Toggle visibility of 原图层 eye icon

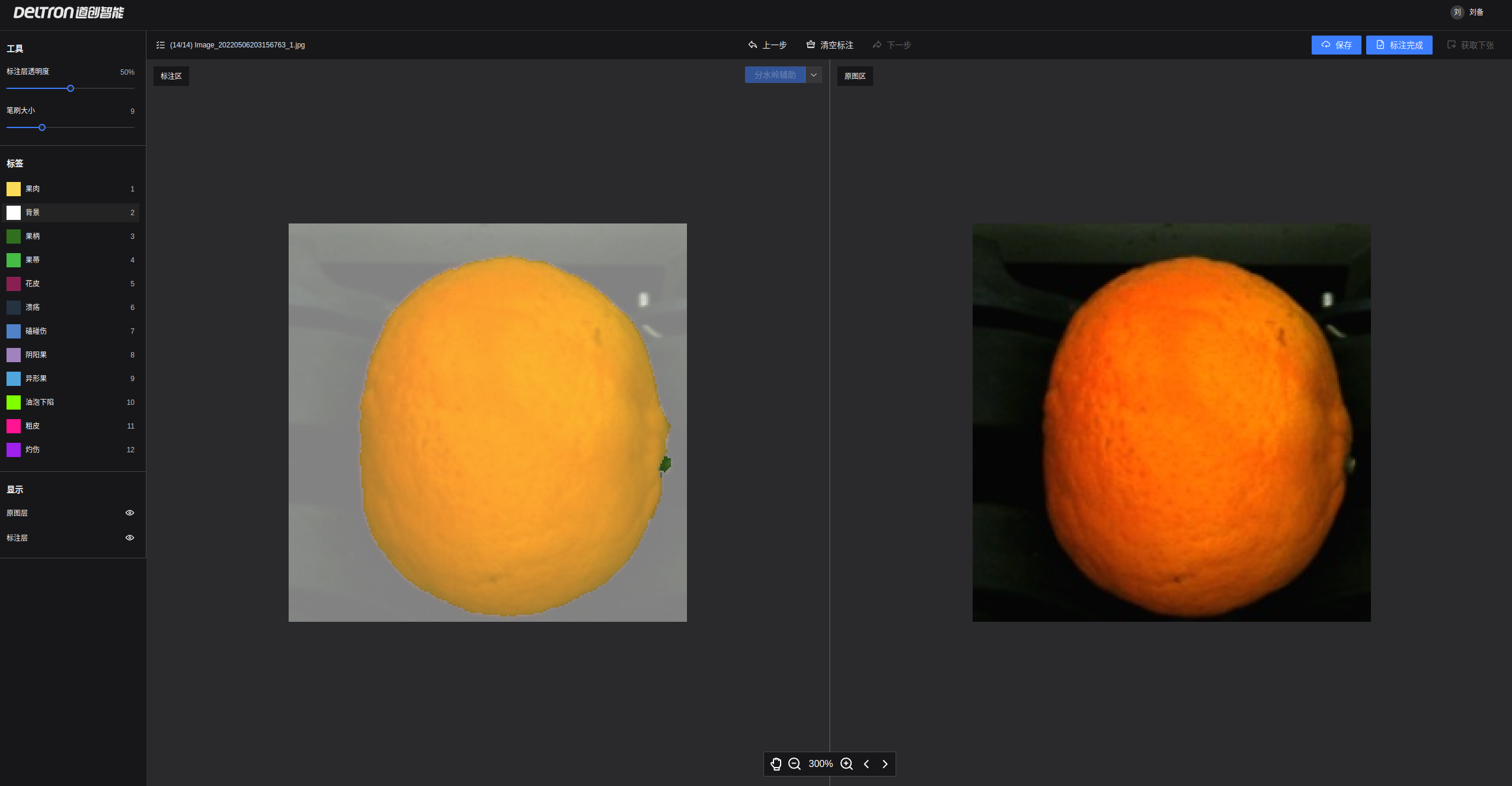130,513
